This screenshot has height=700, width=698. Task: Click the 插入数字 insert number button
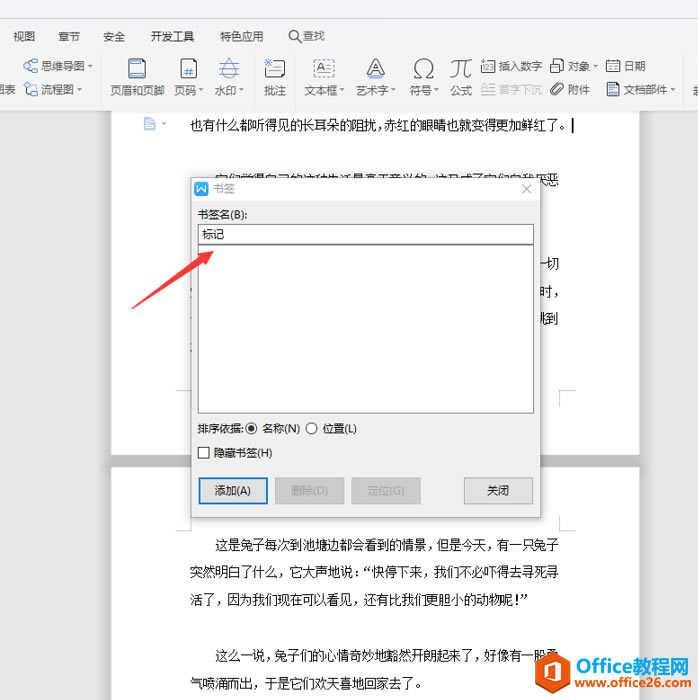pos(511,66)
